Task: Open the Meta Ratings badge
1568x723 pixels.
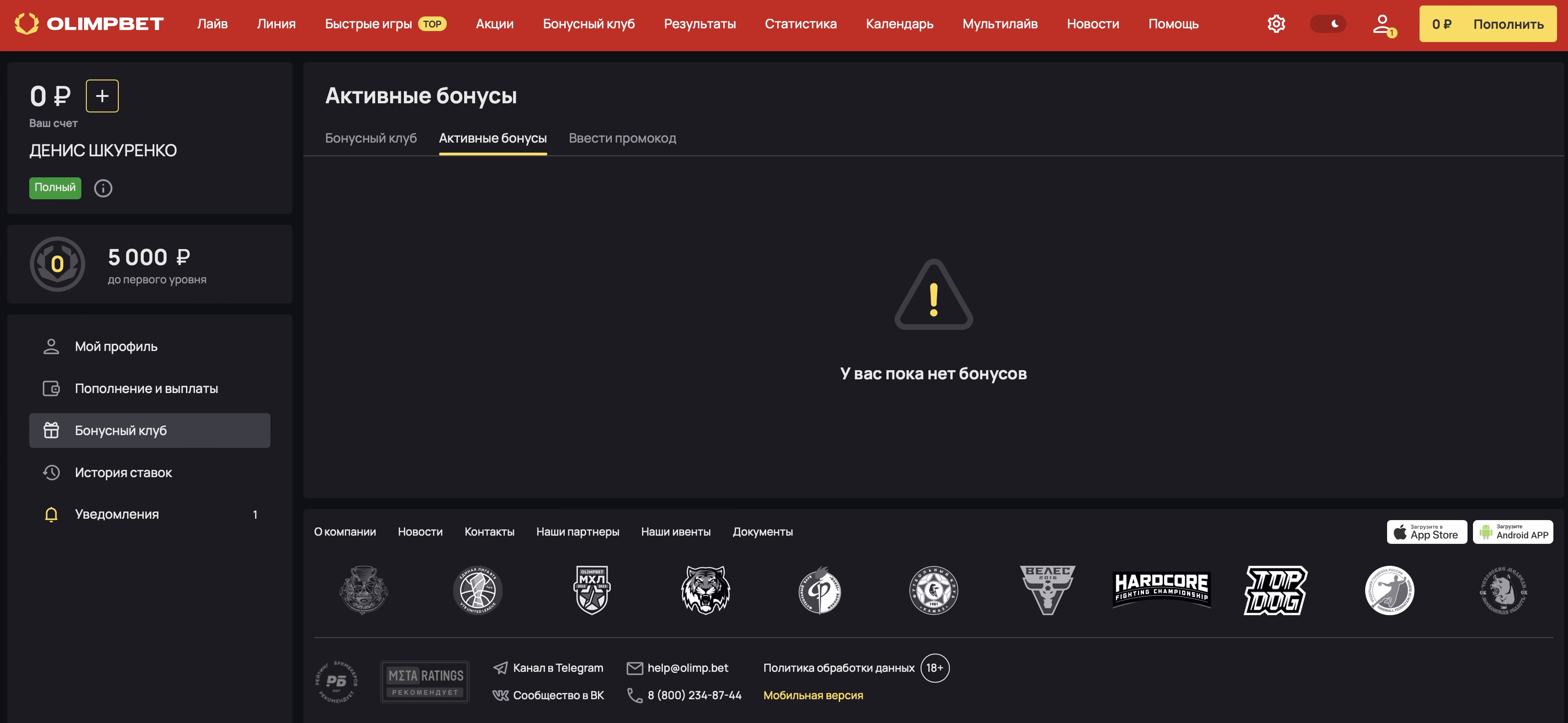Action: [x=425, y=681]
